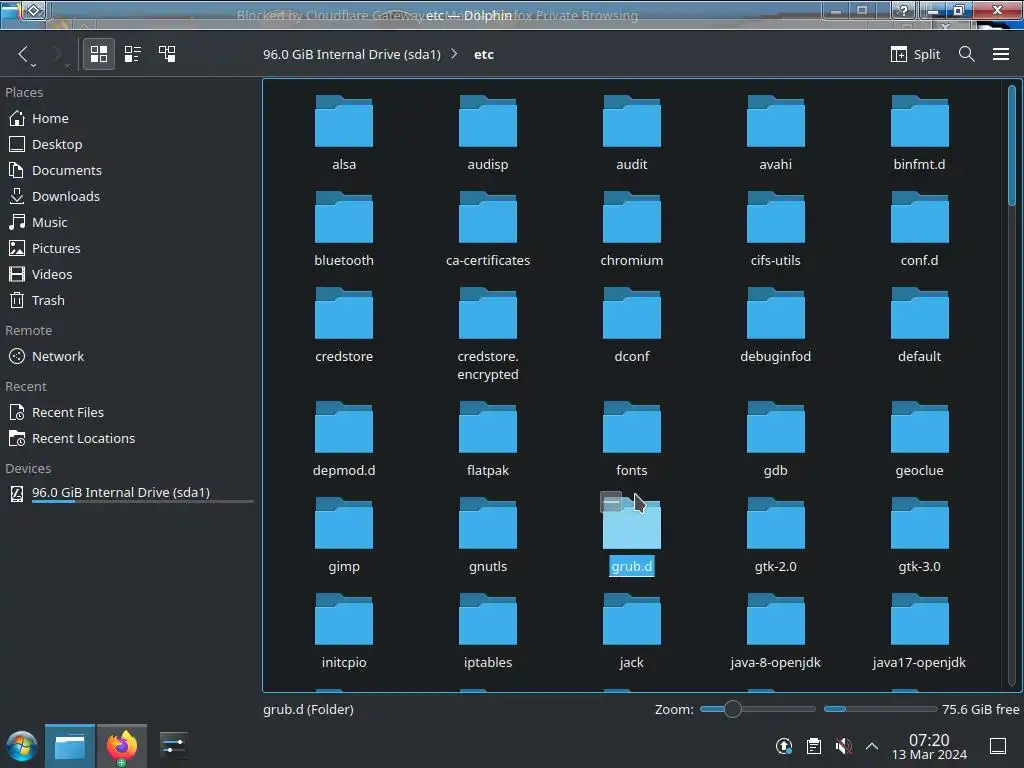The height and width of the screenshot is (768, 1024).
Task: Select the fonts folder
Action: tap(632, 440)
